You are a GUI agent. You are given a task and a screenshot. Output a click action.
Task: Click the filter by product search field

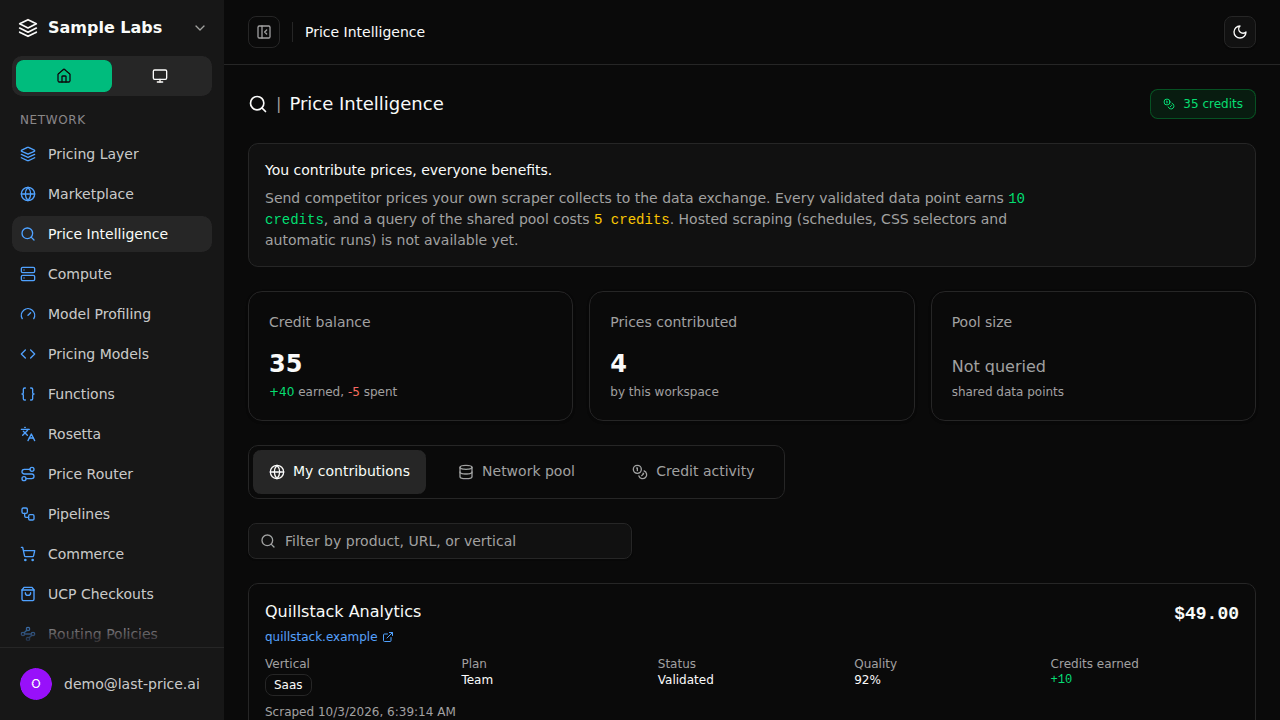(x=440, y=541)
